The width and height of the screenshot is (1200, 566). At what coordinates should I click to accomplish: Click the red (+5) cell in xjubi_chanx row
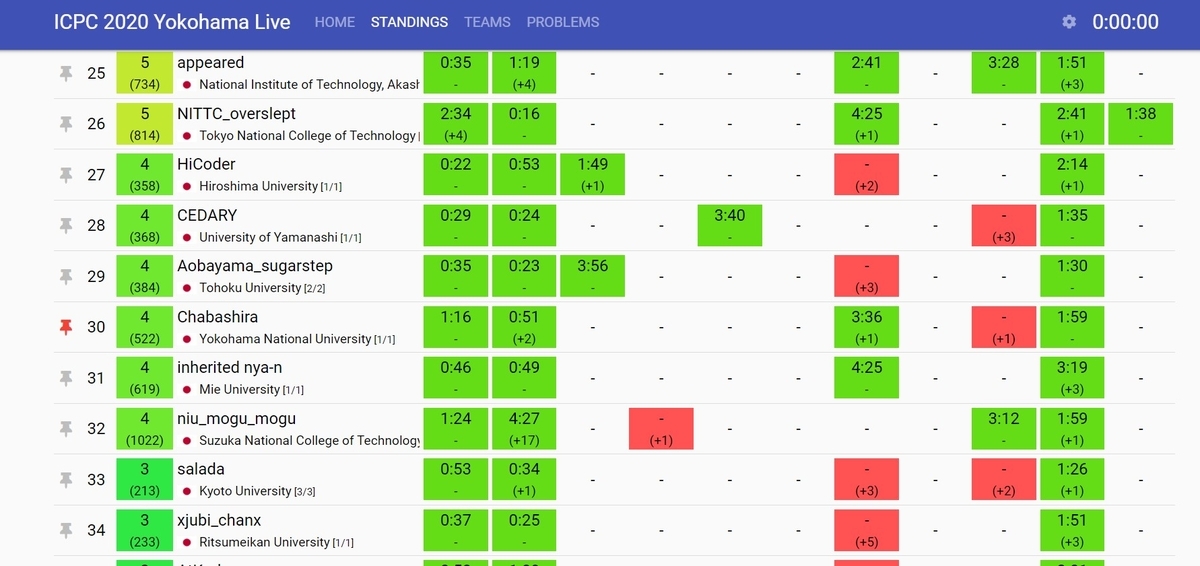pyautogui.click(x=867, y=531)
